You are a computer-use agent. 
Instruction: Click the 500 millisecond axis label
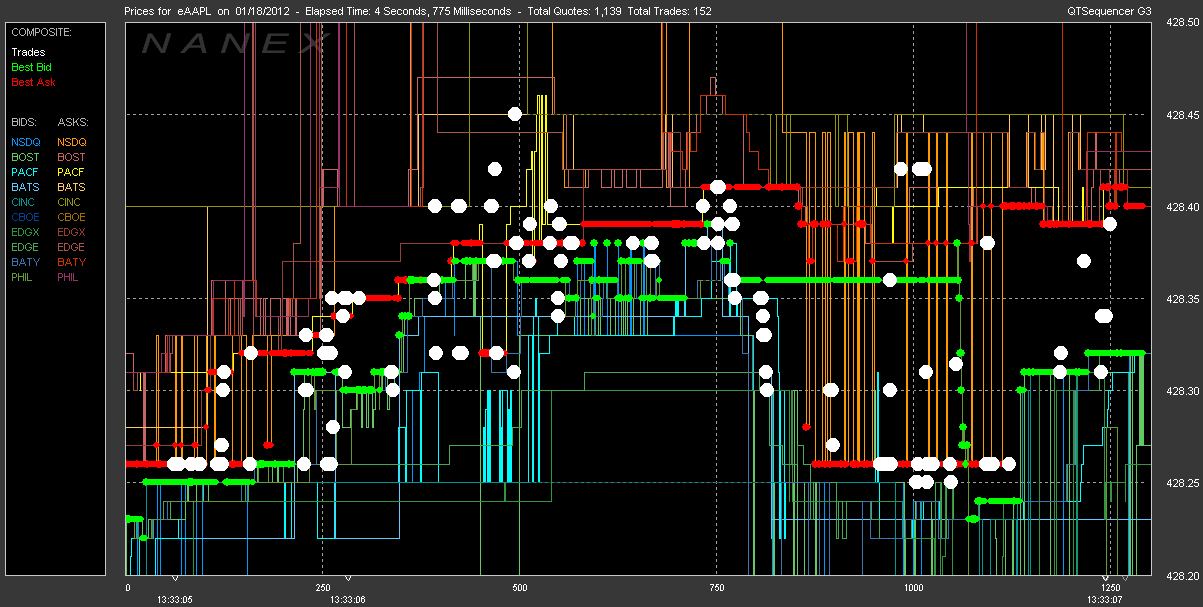(x=519, y=587)
